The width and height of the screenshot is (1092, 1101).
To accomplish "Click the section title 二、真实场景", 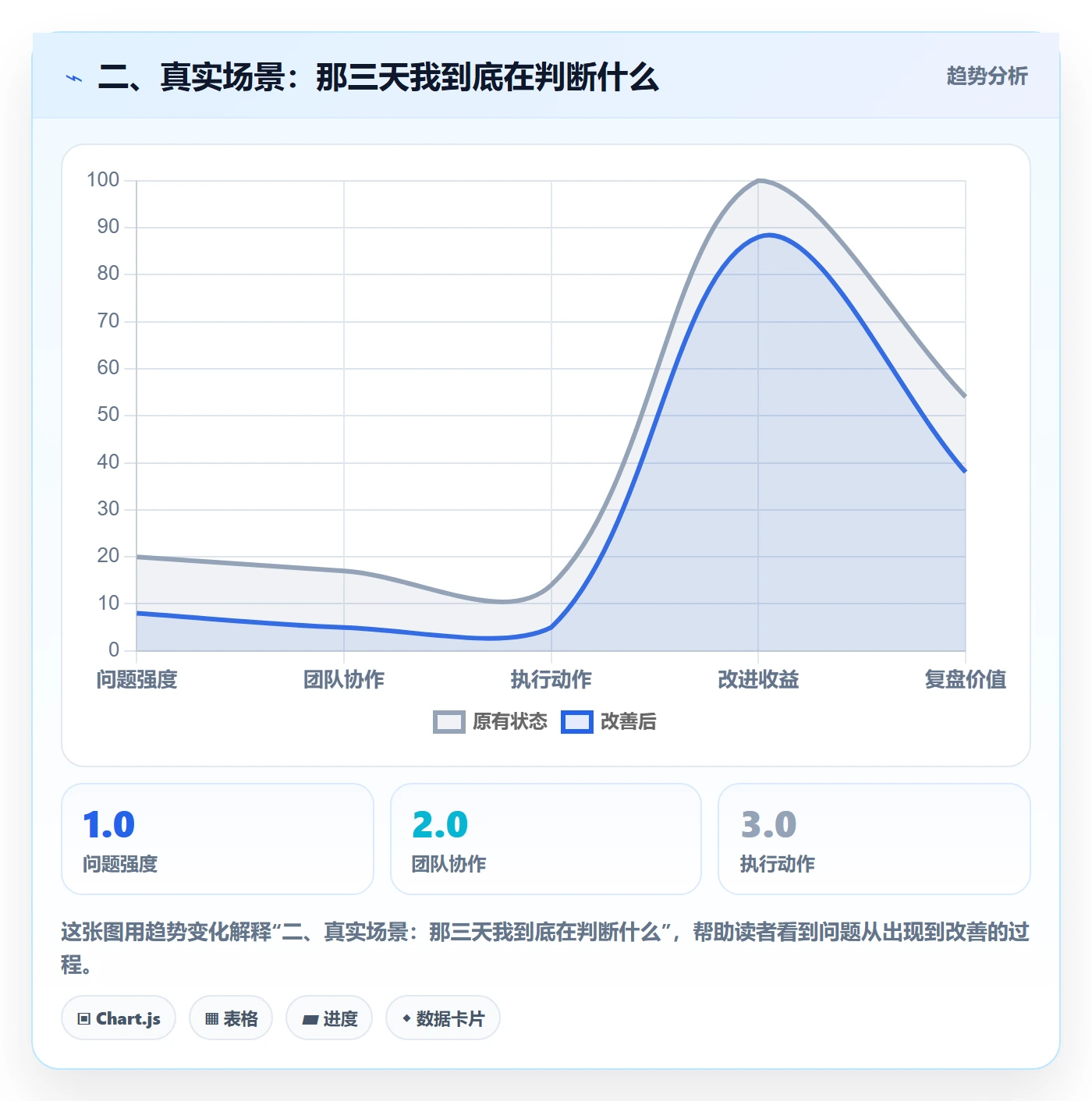I will click(378, 77).
